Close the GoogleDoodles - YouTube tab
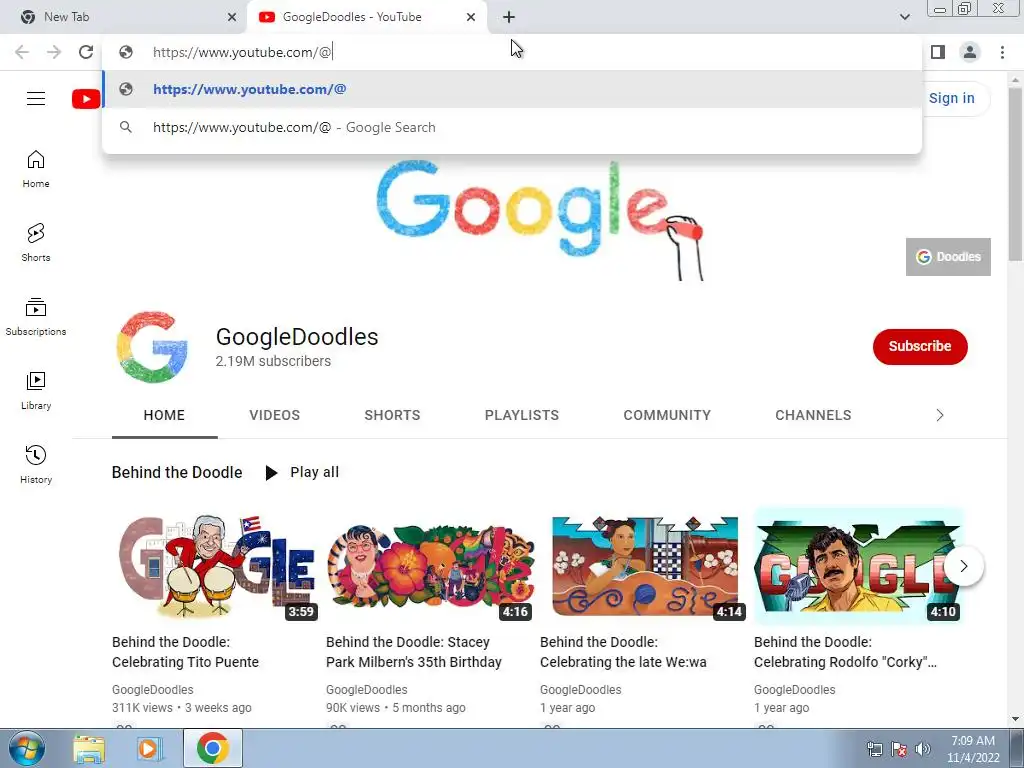Screen dimensions: 1024x768 (x=471, y=17)
